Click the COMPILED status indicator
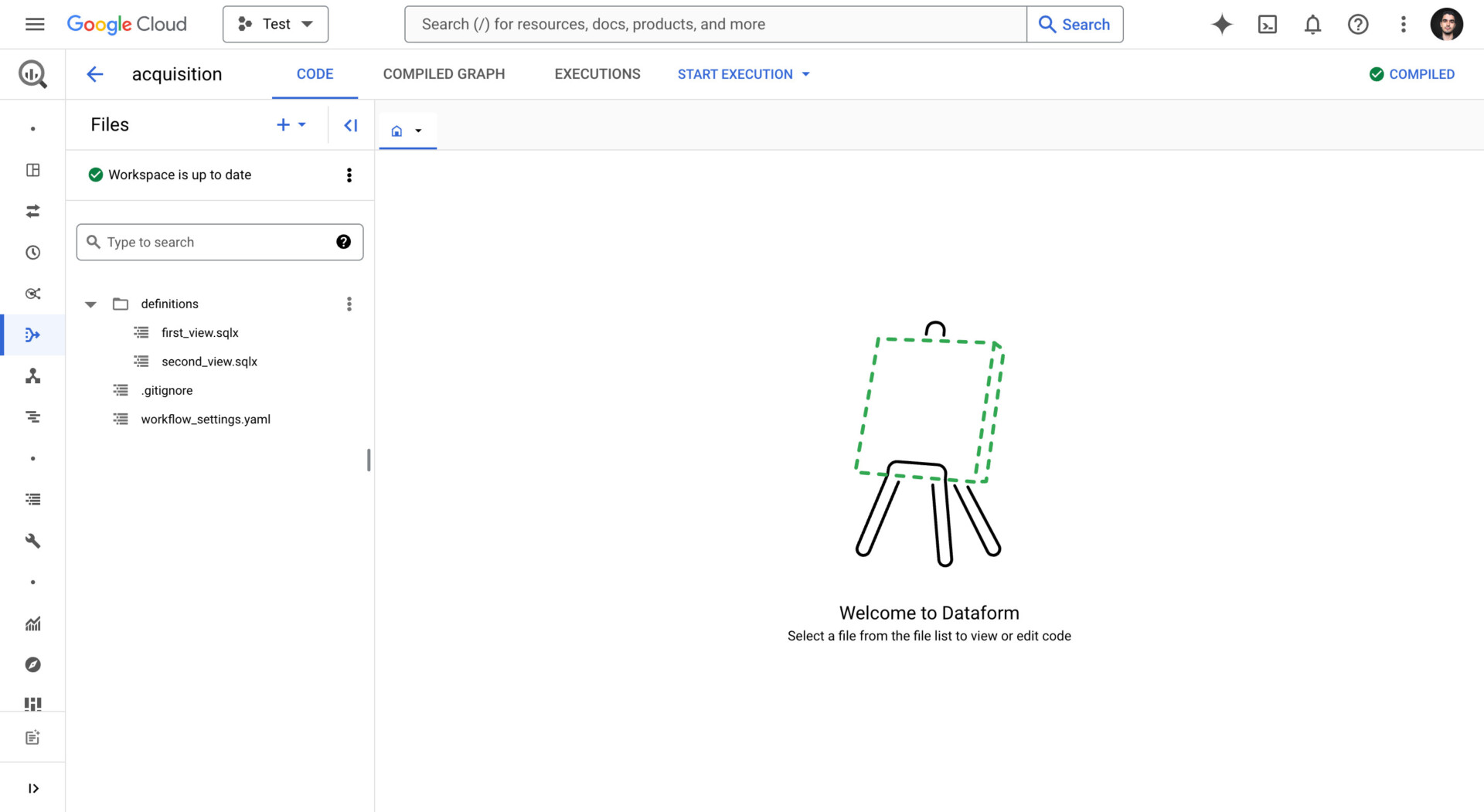The height and width of the screenshot is (812, 1484). tap(1412, 73)
